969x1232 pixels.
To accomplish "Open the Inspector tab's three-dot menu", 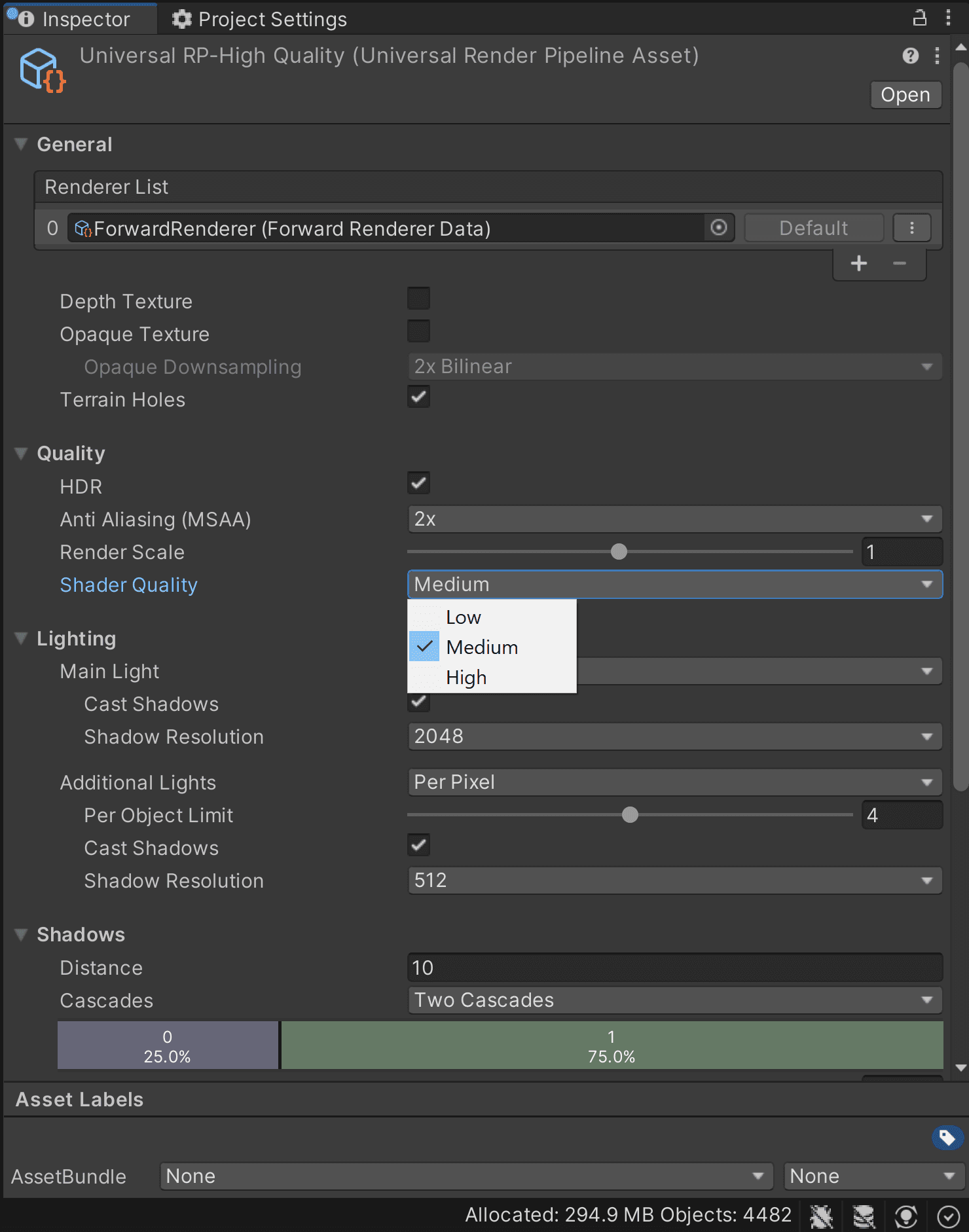I will click(x=948, y=18).
